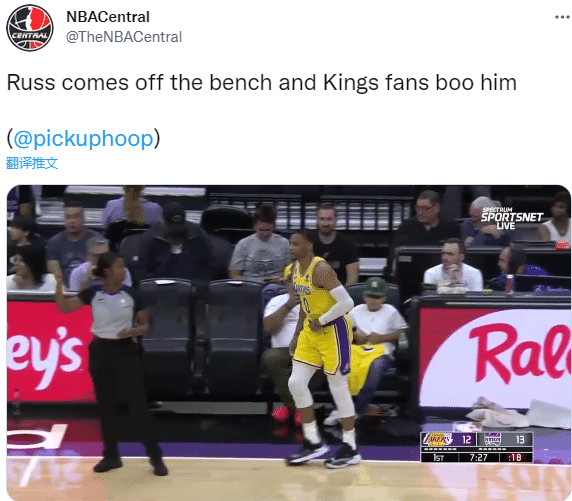Click the Kings score of 13

(x=520, y=439)
